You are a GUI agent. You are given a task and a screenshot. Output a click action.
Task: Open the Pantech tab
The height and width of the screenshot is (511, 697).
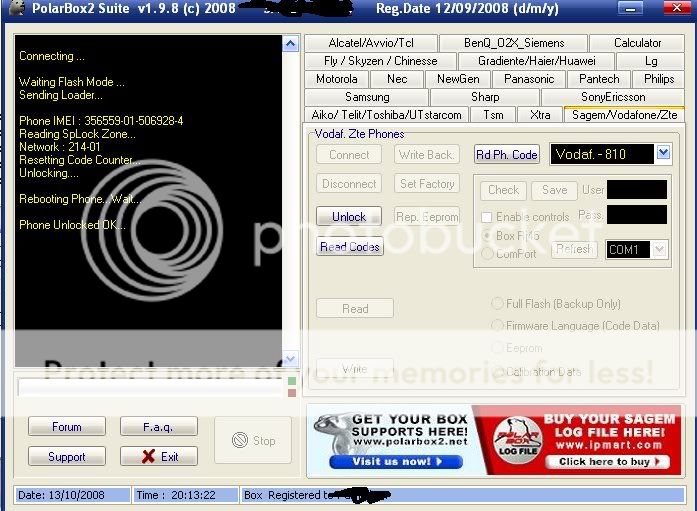click(599, 79)
